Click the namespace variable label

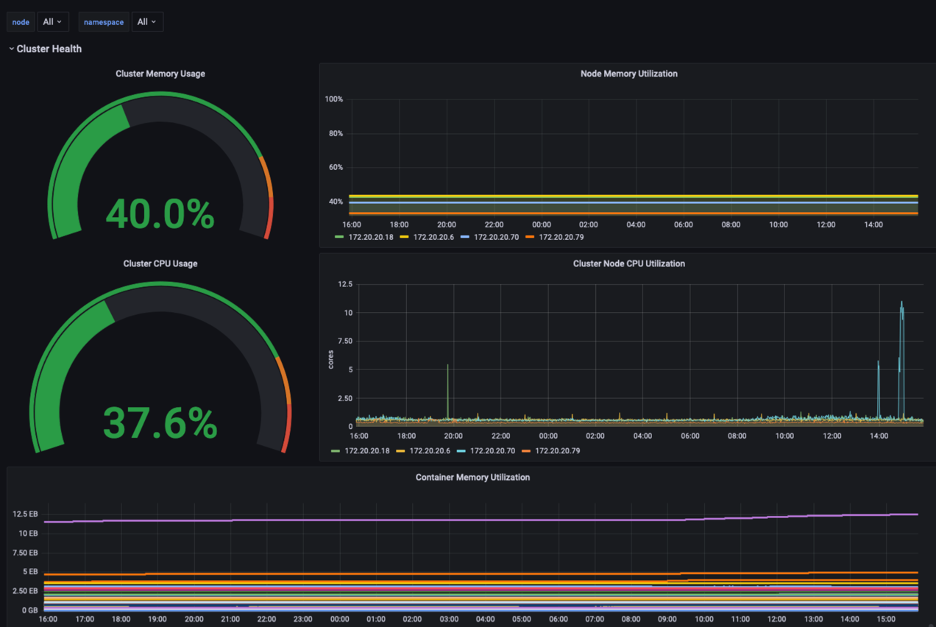104,22
